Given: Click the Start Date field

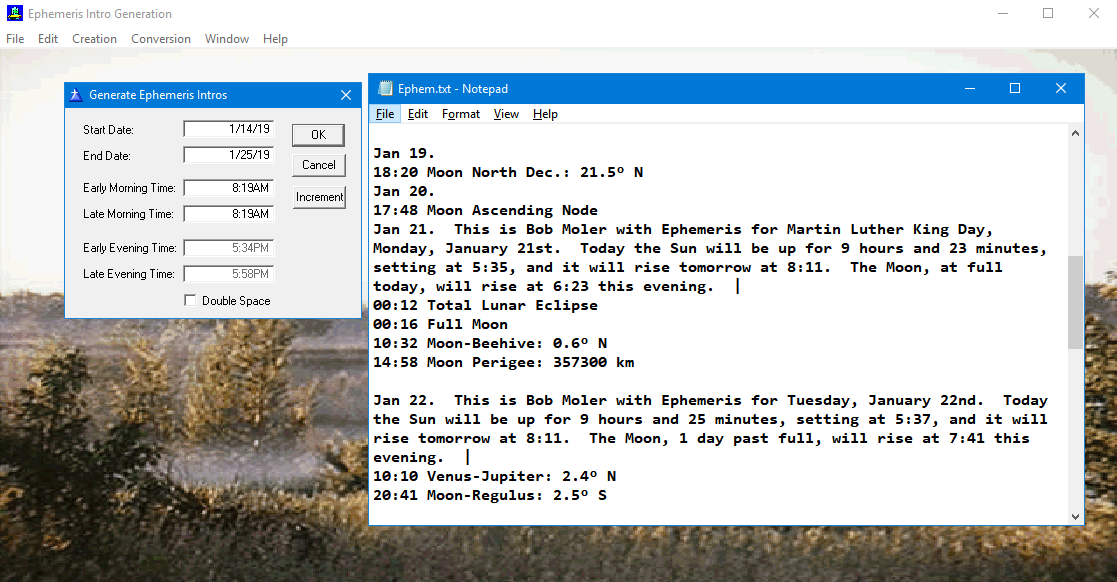Looking at the screenshot, I should (229, 130).
